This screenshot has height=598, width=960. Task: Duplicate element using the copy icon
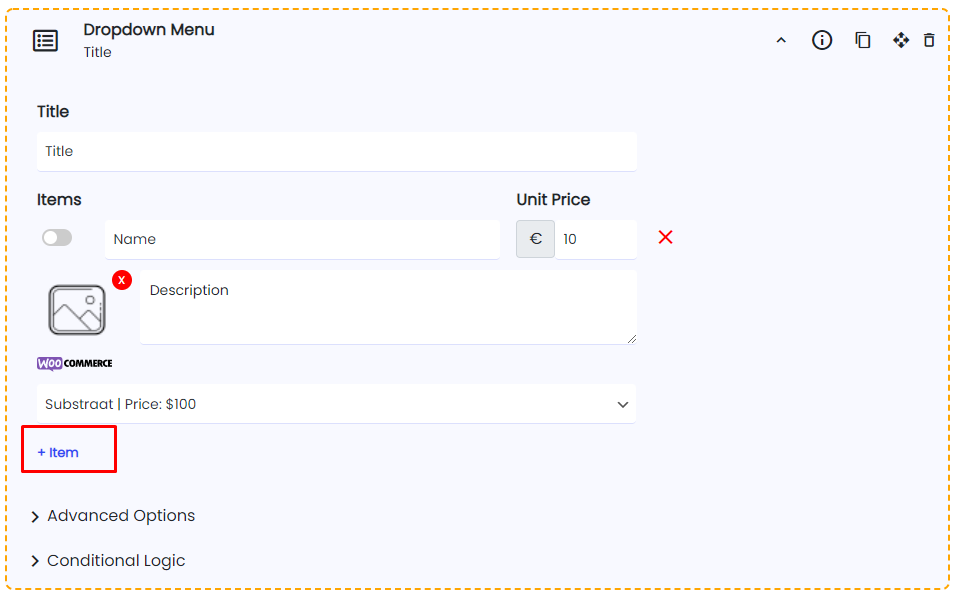tap(863, 40)
